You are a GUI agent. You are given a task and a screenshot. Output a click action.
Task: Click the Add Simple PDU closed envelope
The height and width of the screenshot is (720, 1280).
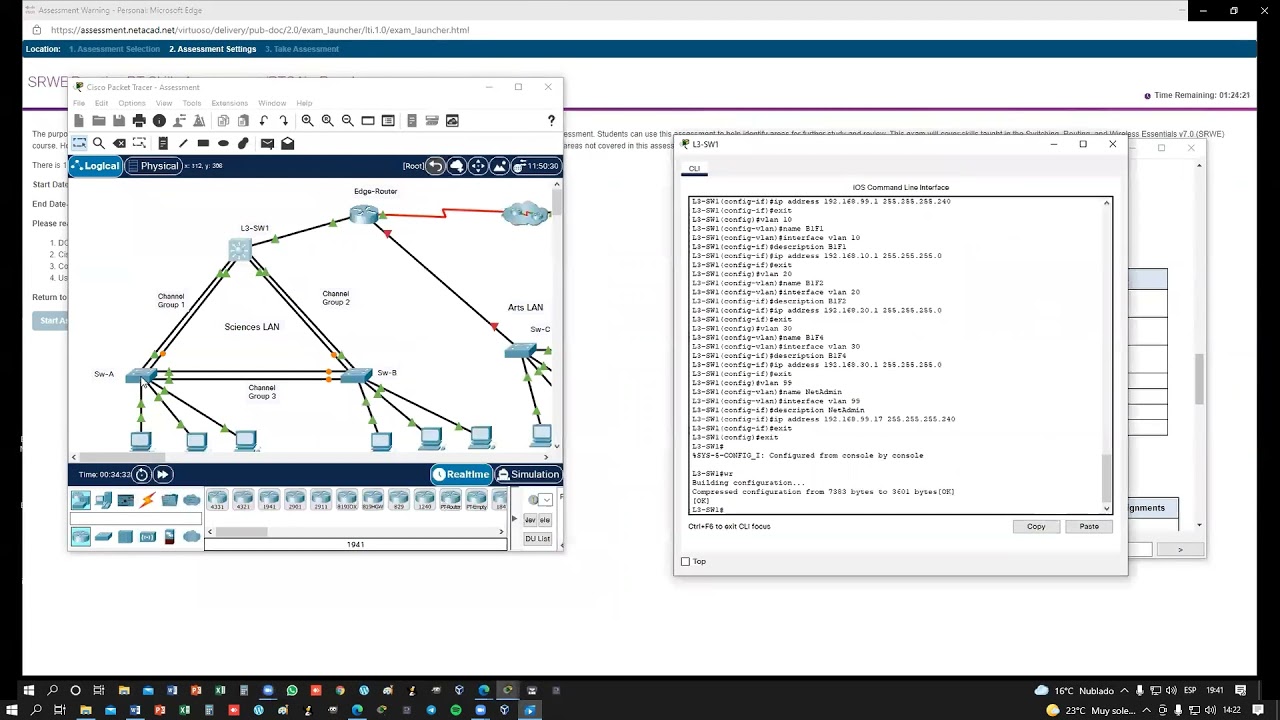pyautogui.click(x=267, y=143)
